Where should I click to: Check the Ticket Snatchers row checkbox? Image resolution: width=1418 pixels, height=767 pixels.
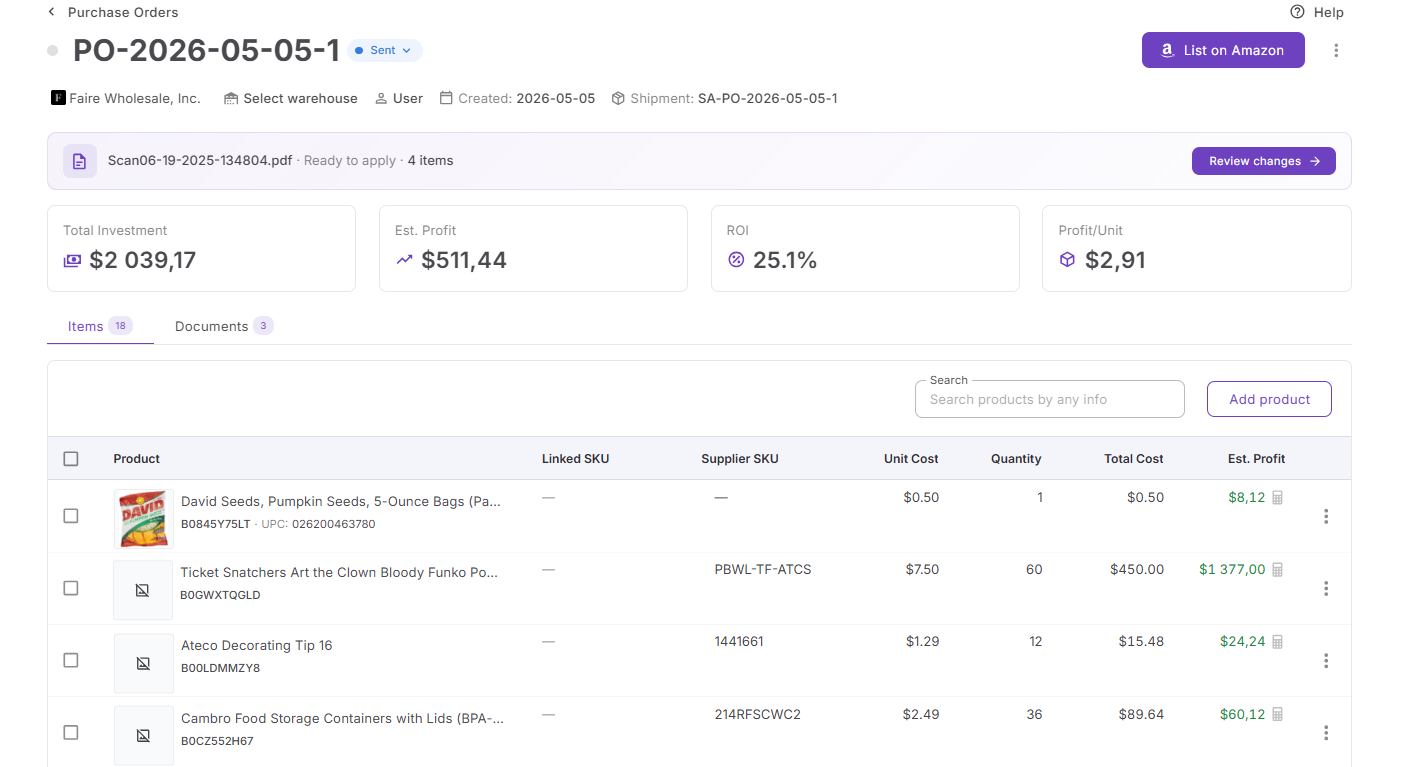(71, 588)
